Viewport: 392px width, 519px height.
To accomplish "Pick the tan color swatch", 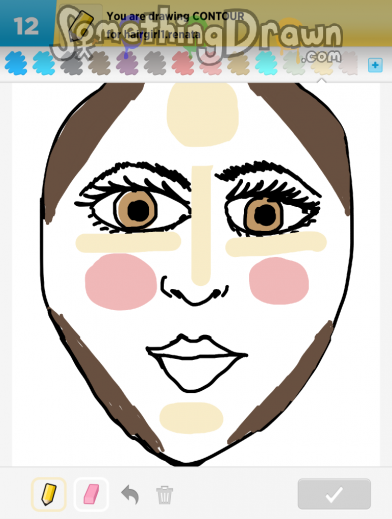I will pos(238,63).
